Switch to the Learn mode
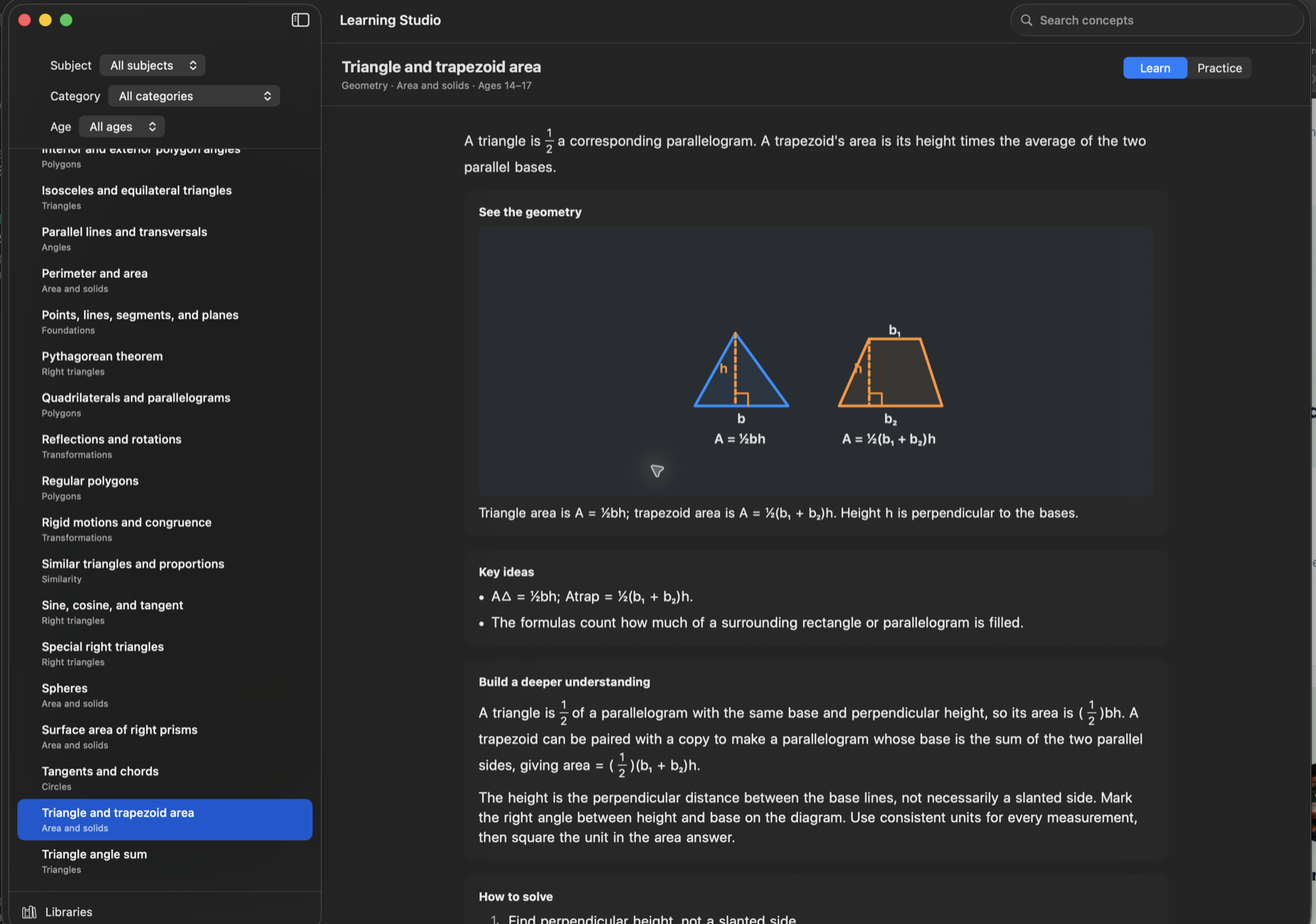The image size is (1316, 924). (1155, 68)
